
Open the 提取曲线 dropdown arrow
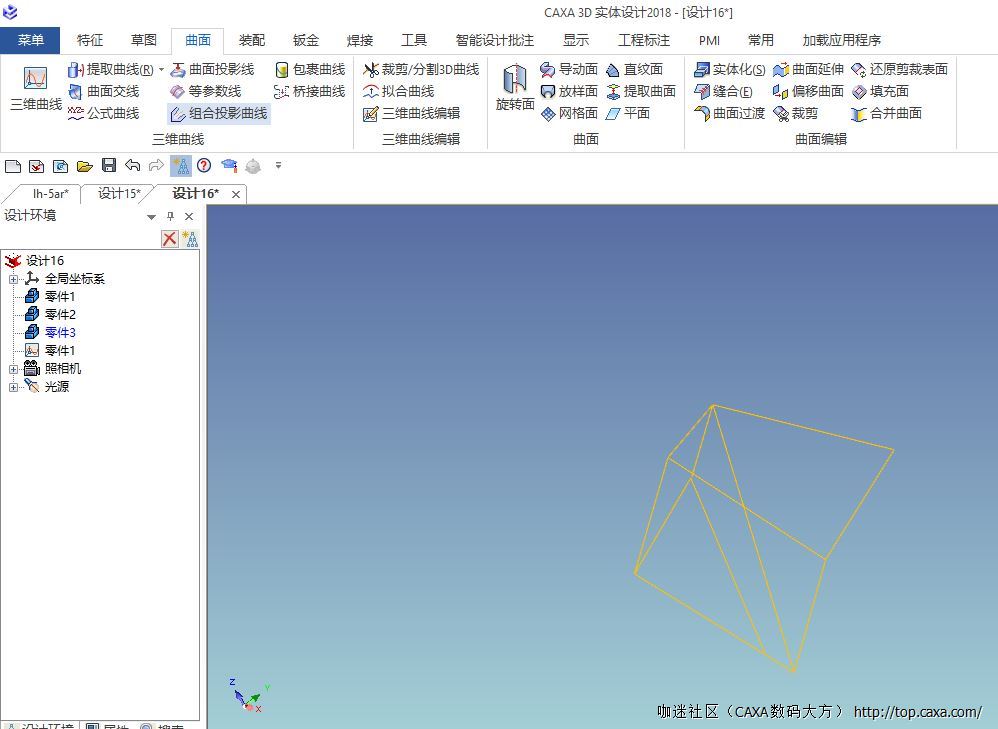162,69
